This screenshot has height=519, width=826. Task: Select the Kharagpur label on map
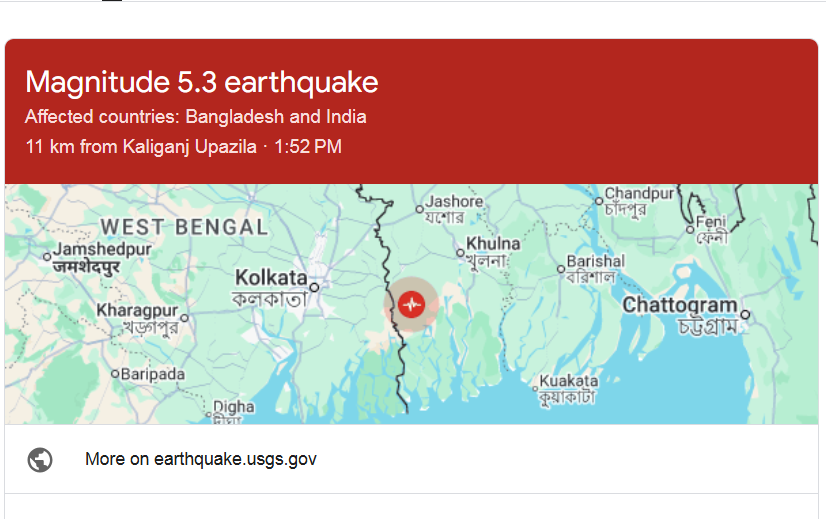pos(136,311)
